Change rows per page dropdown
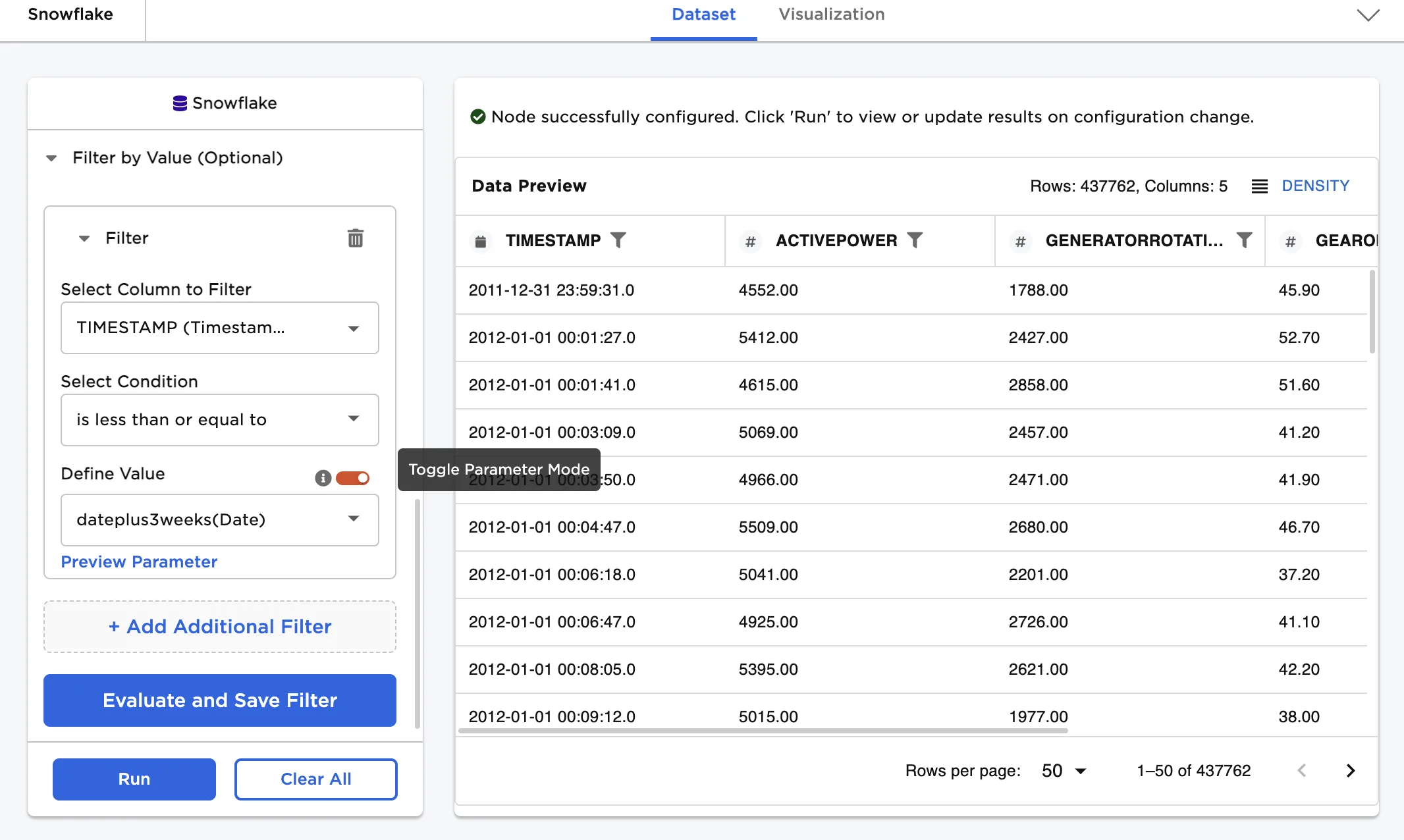1404x840 pixels. [x=1064, y=771]
